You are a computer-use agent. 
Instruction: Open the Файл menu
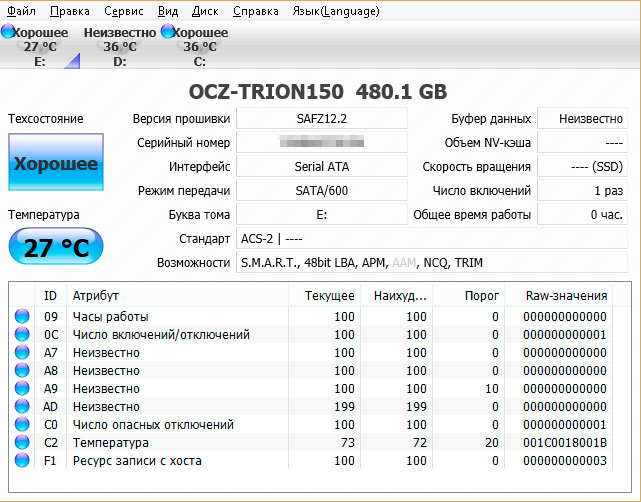point(21,11)
